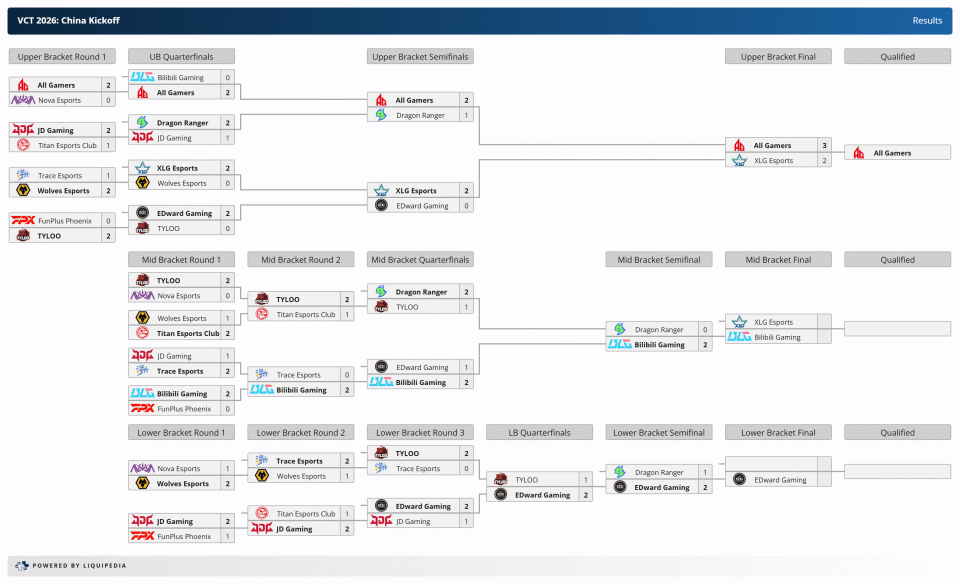960x584 pixels.
Task: Click TYLOO name in UB Quarterfinals
Action: (168, 228)
